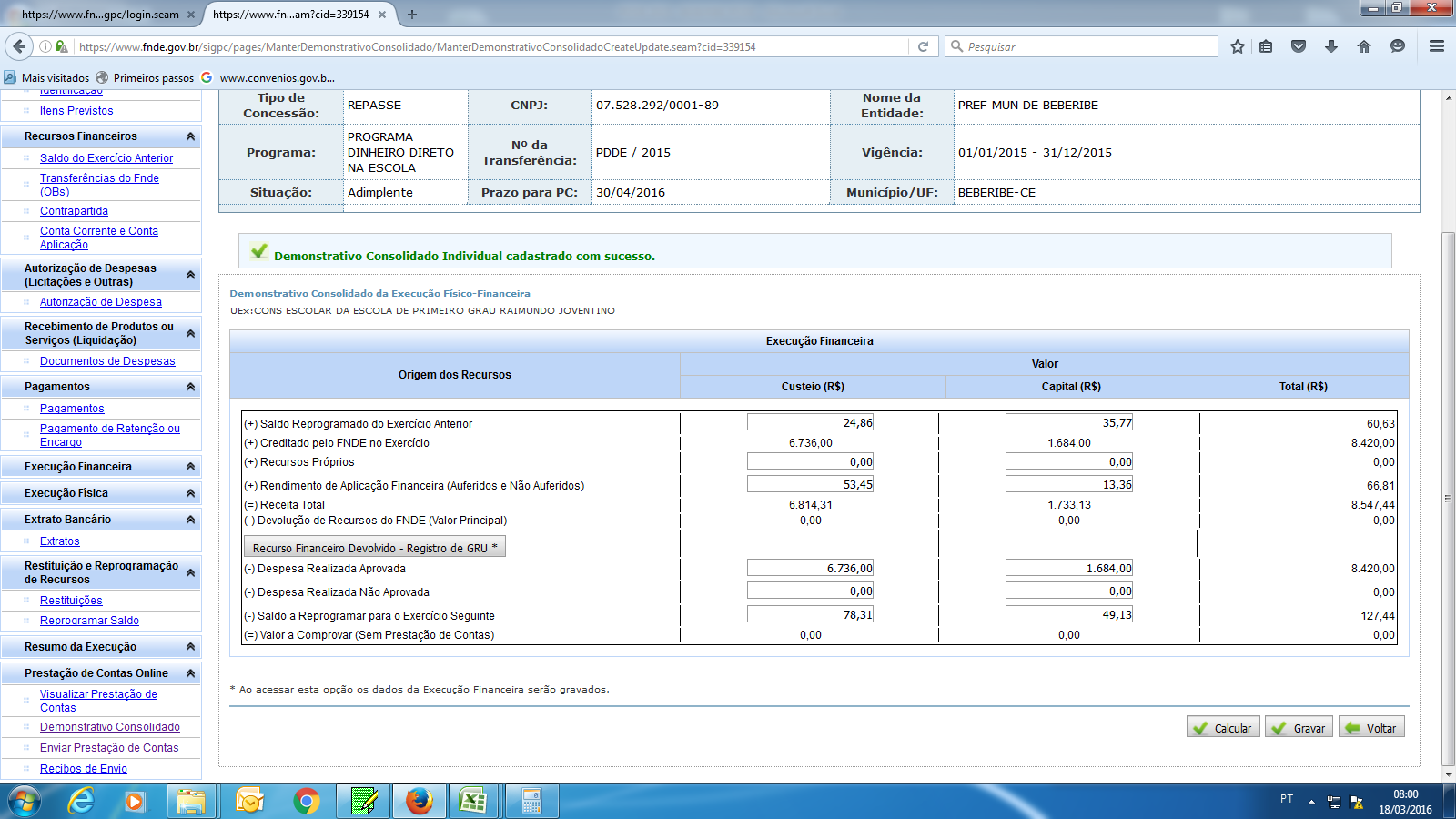Click the Firefox bookmark star icon
Screen dimensions: 1456x819
(1237, 46)
